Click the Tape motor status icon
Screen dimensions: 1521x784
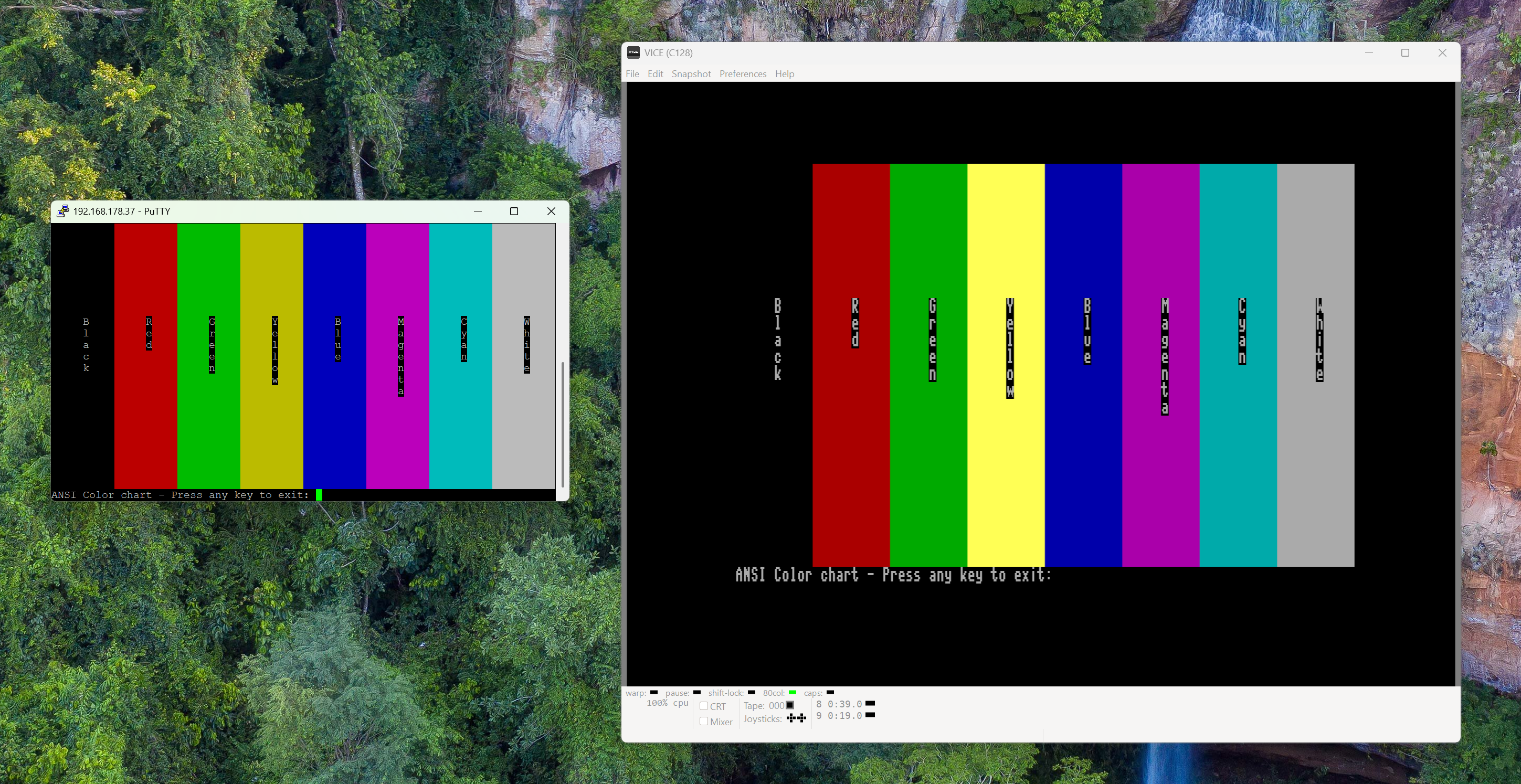pos(790,705)
